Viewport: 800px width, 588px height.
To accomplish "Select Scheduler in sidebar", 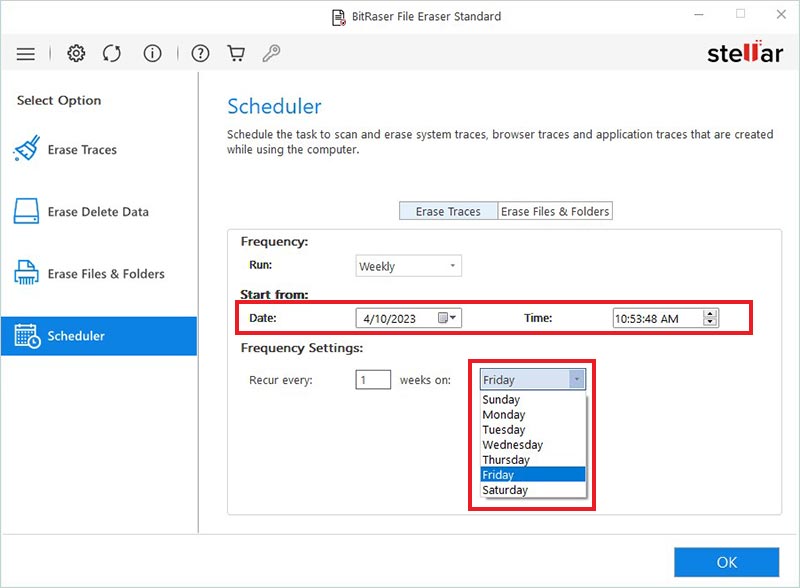I will [98, 336].
